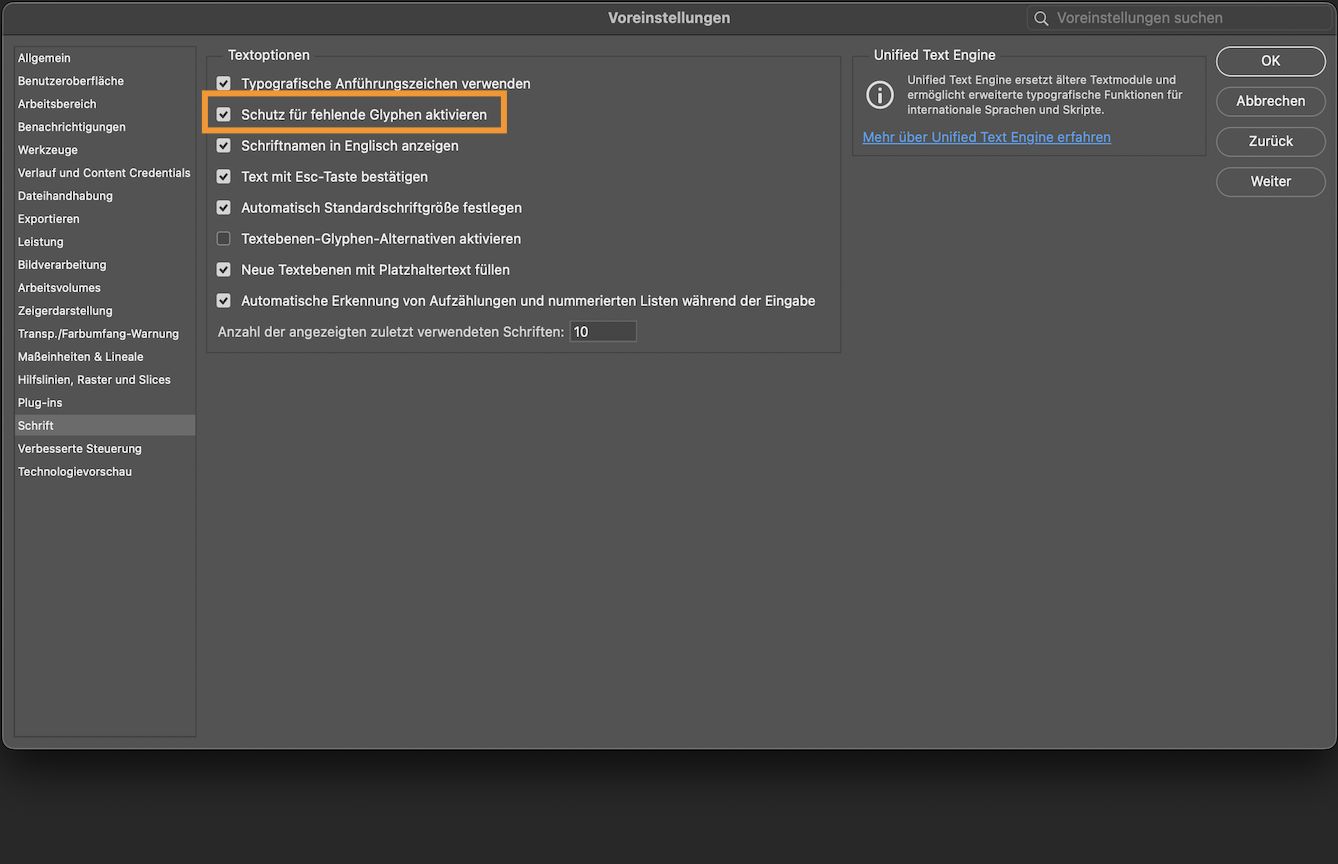The height and width of the screenshot is (864, 1338).
Task: Uncheck Schriftnamen in Englisch anzeigen
Action: (x=224, y=146)
